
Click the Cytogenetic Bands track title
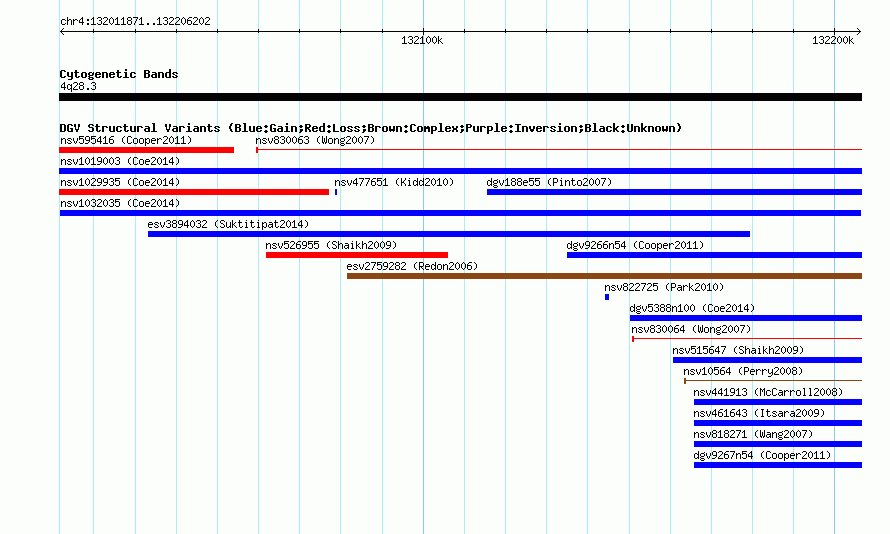(x=119, y=74)
